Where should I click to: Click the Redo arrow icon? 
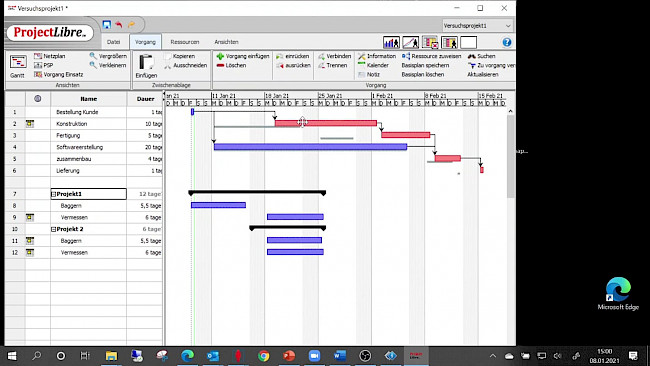pyautogui.click(x=131, y=24)
